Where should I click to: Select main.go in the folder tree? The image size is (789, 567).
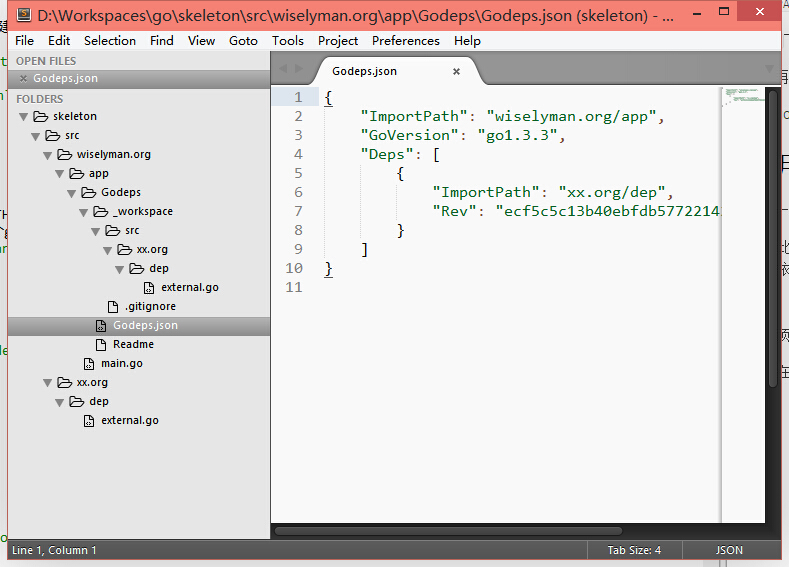[x=122, y=364]
